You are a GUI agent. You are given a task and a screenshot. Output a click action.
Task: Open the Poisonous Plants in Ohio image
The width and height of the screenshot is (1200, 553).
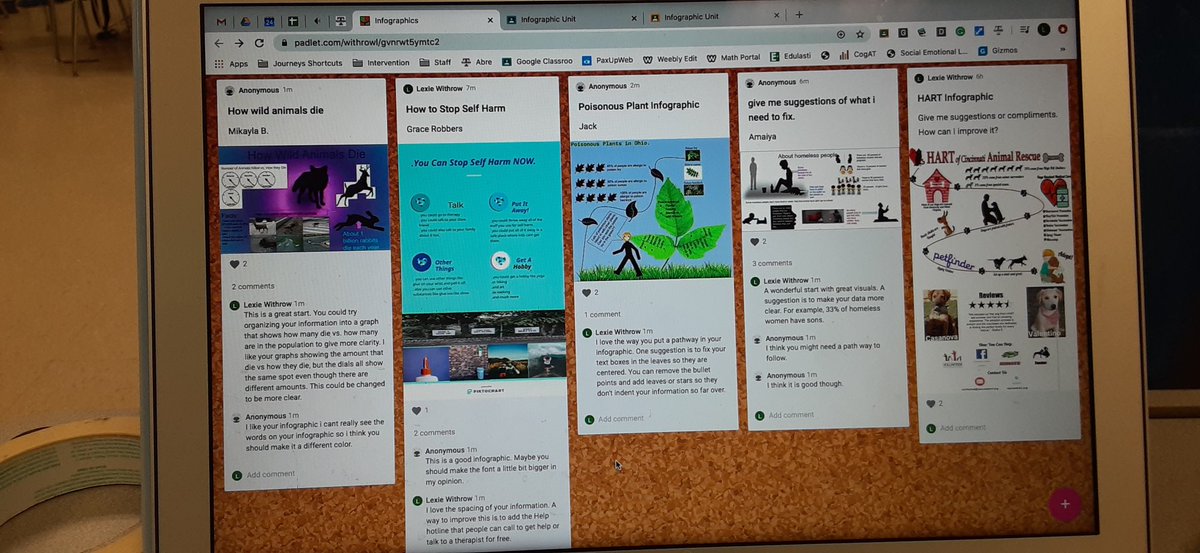point(650,208)
